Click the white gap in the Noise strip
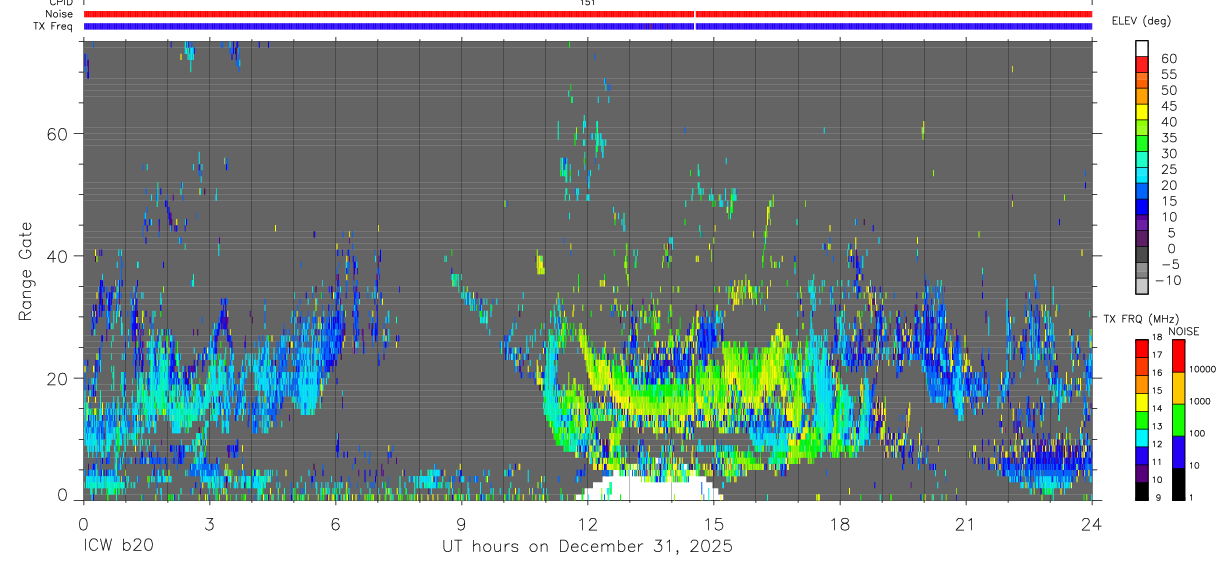The height and width of the screenshot is (567, 1228). tap(694, 14)
